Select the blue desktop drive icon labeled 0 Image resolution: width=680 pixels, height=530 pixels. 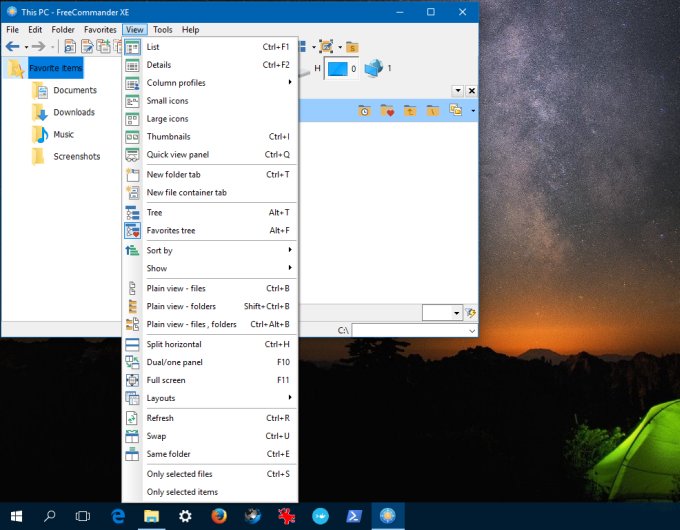pyautogui.click(x=337, y=69)
